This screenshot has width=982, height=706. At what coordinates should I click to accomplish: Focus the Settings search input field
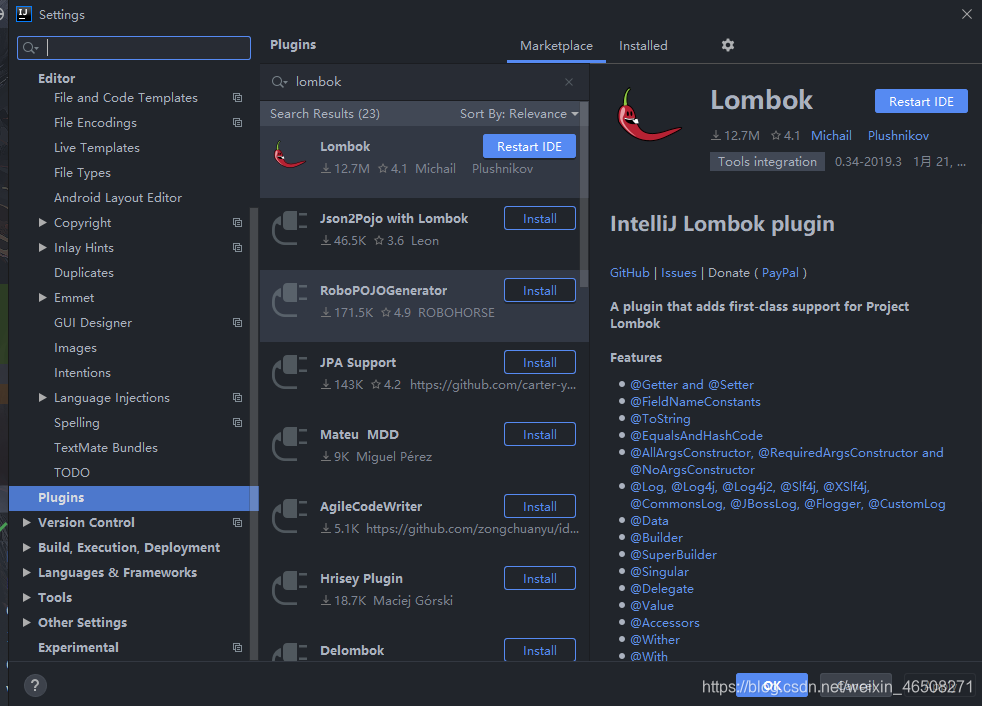click(x=133, y=48)
